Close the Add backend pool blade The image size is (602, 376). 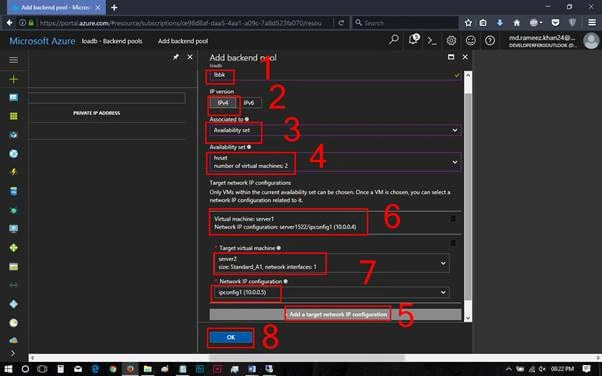click(465, 57)
